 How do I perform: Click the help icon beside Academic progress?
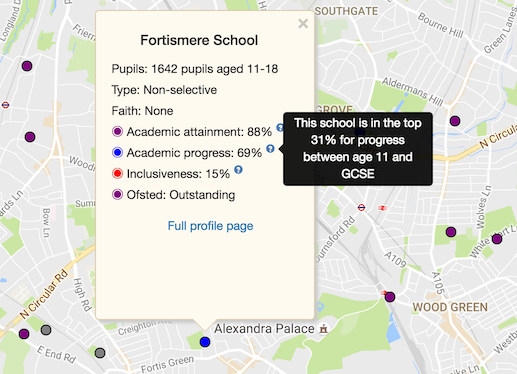pos(270,149)
